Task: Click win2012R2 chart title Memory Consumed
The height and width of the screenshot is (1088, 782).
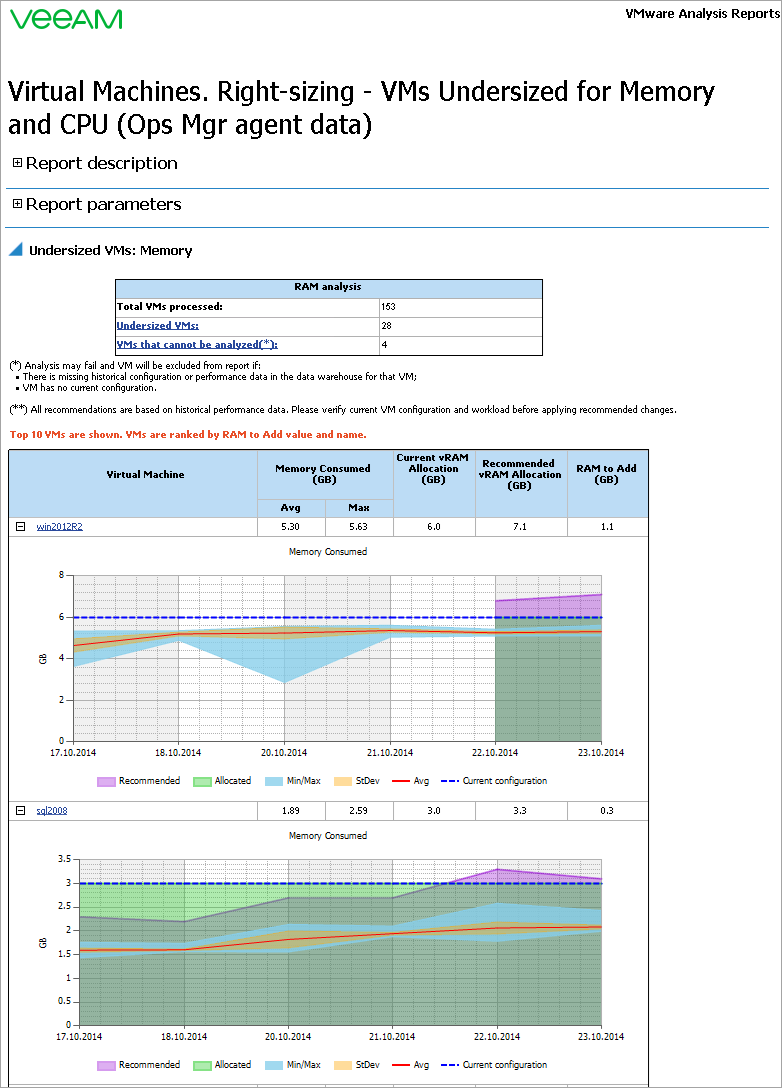Action: pos(328,552)
